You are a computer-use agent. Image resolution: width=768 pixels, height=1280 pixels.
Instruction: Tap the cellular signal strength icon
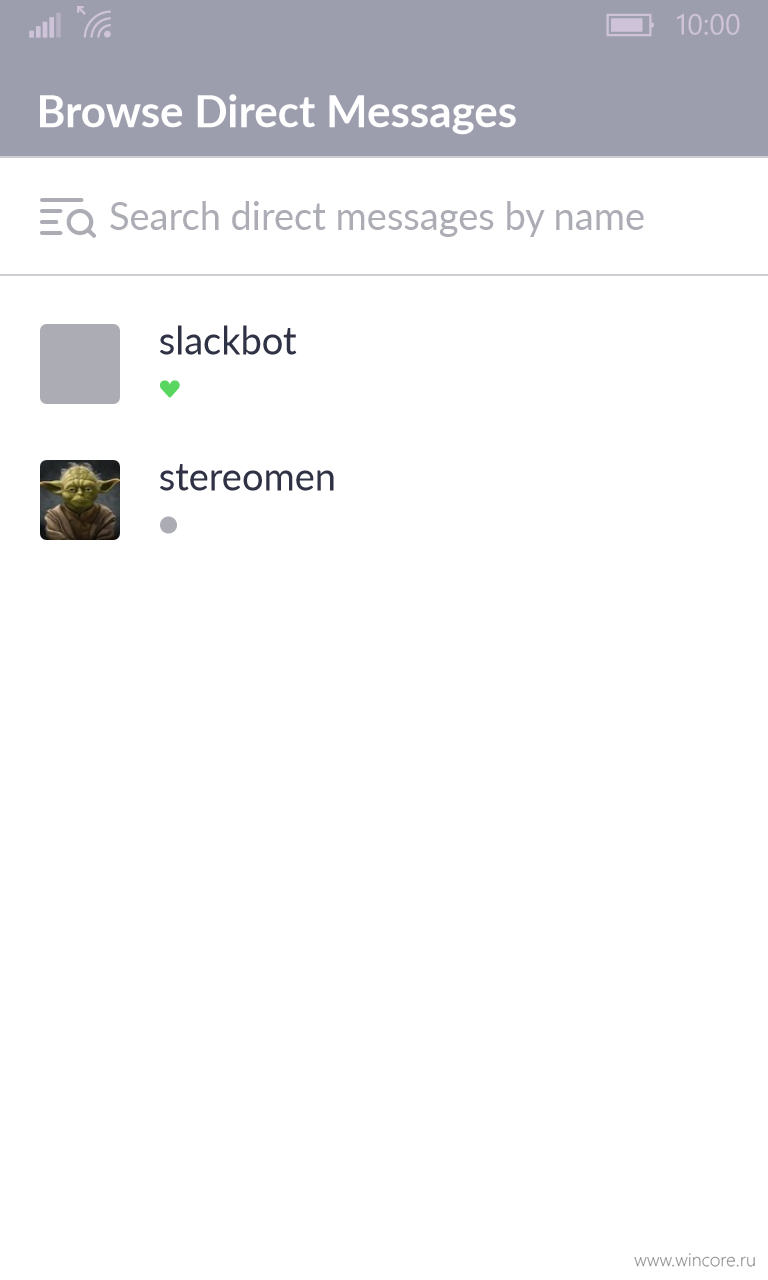[45, 26]
